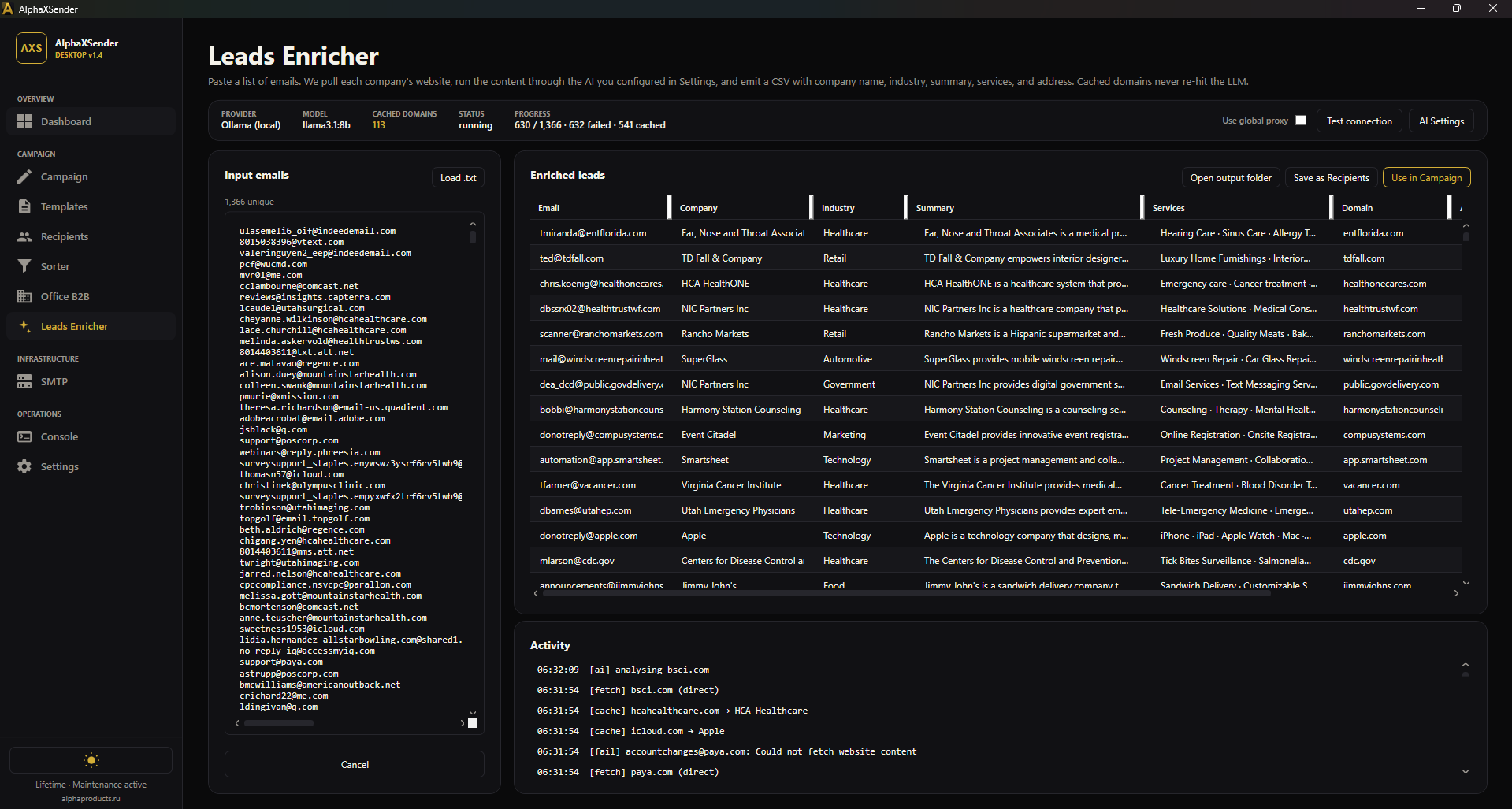Click Save as Recipients button
The width and height of the screenshot is (1512, 809).
pyautogui.click(x=1332, y=177)
